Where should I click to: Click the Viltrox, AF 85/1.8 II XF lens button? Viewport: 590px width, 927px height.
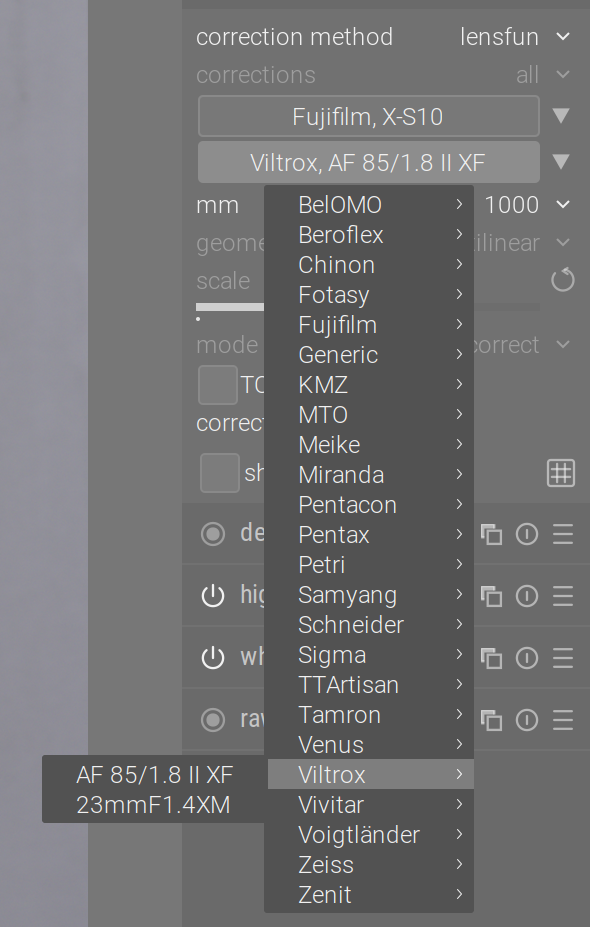click(x=368, y=161)
